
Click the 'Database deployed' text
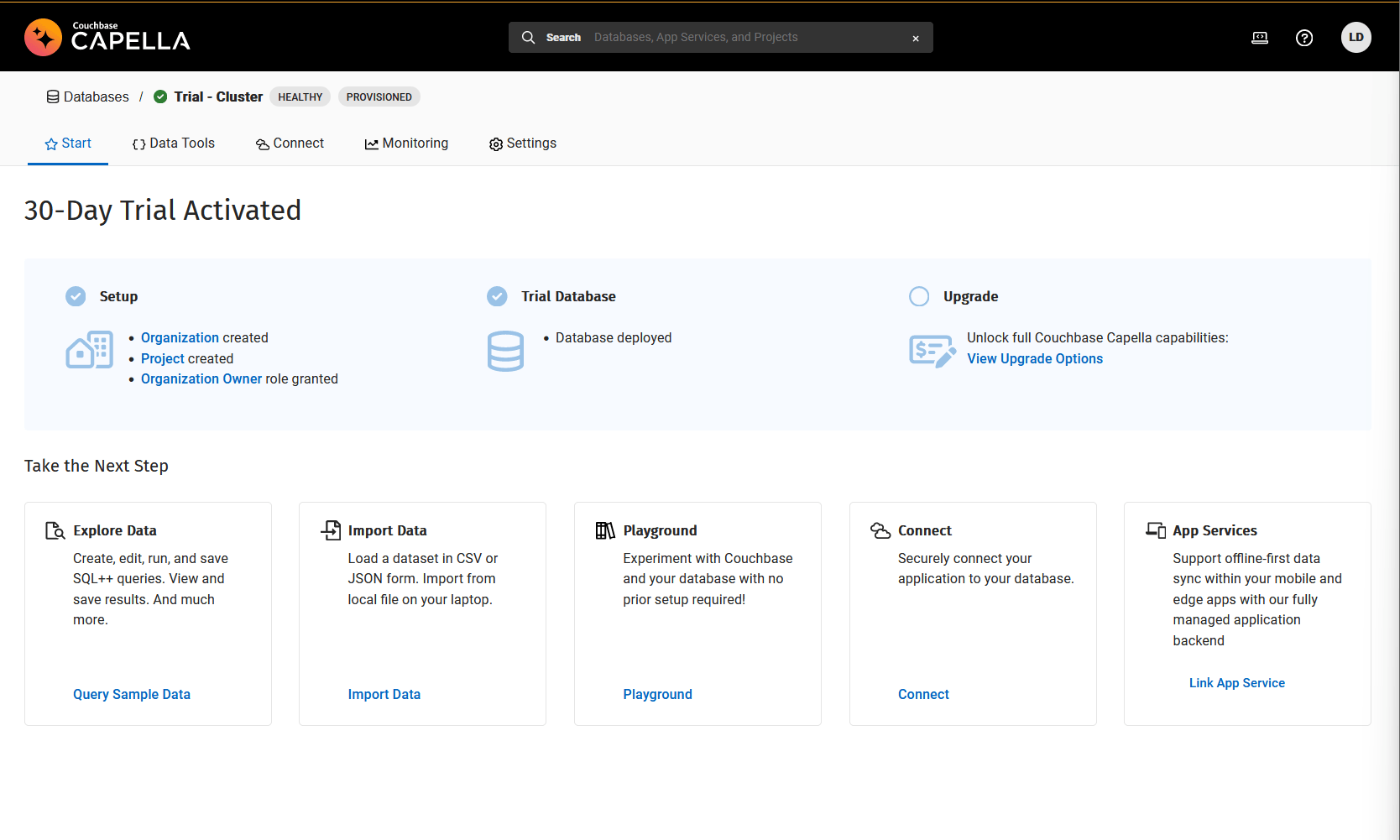[614, 338]
